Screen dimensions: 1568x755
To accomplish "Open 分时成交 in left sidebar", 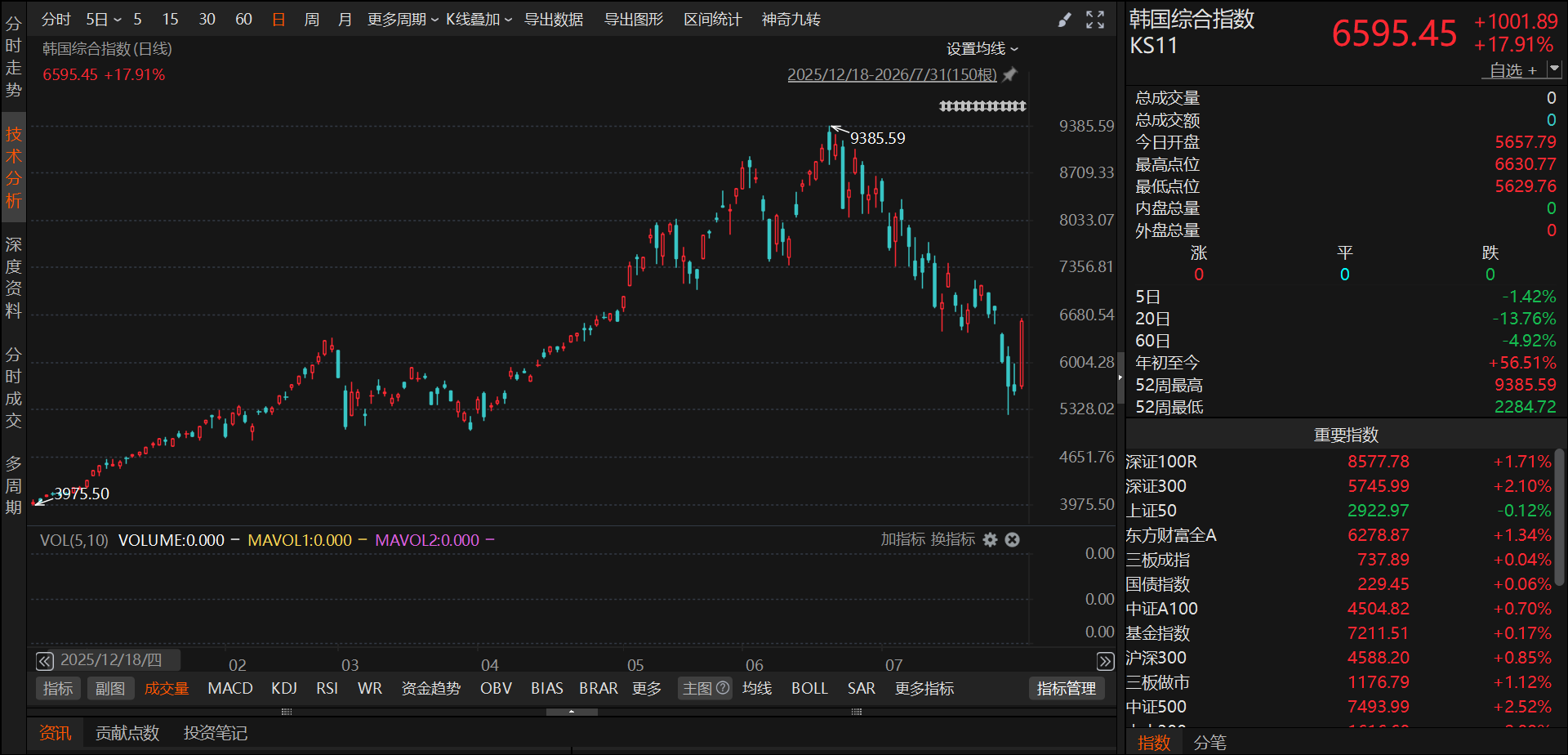I will 13,387.
